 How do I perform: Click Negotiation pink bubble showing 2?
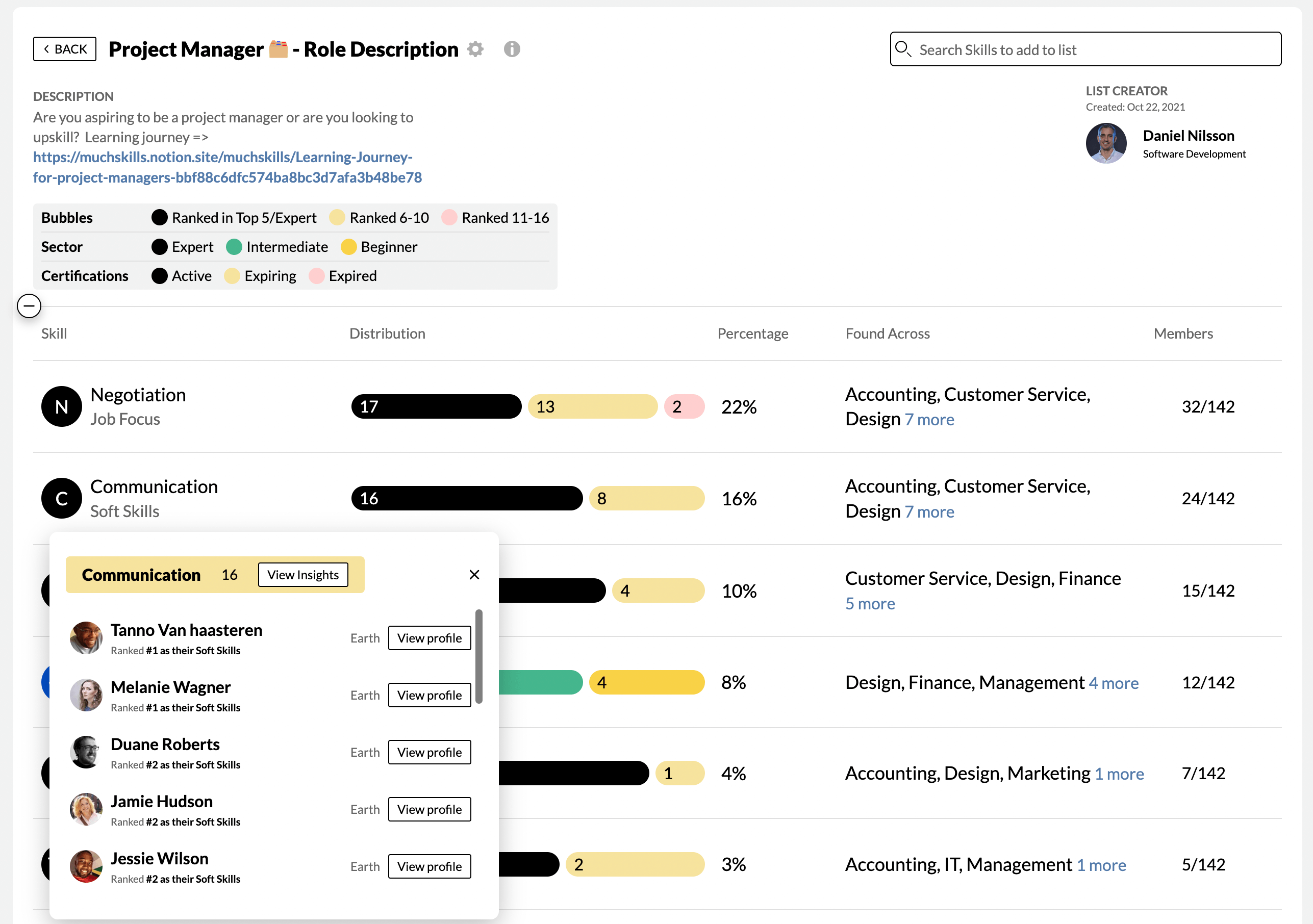pyautogui.click(x=684, y=406)
